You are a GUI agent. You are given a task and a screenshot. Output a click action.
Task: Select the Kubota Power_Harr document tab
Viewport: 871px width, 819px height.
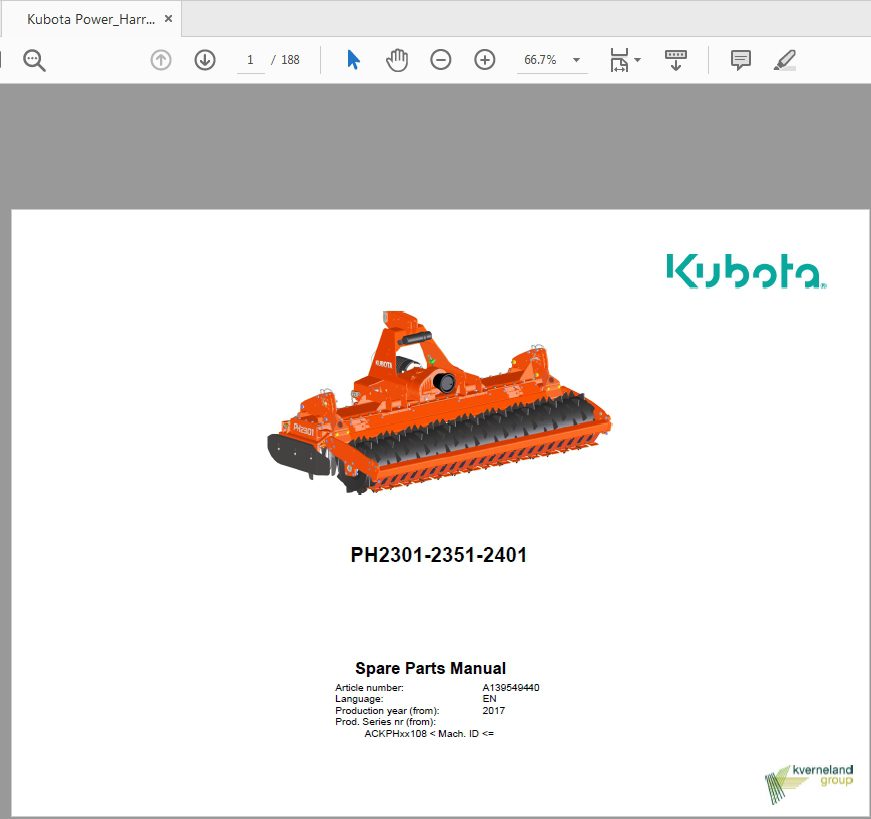click(91, 19)
